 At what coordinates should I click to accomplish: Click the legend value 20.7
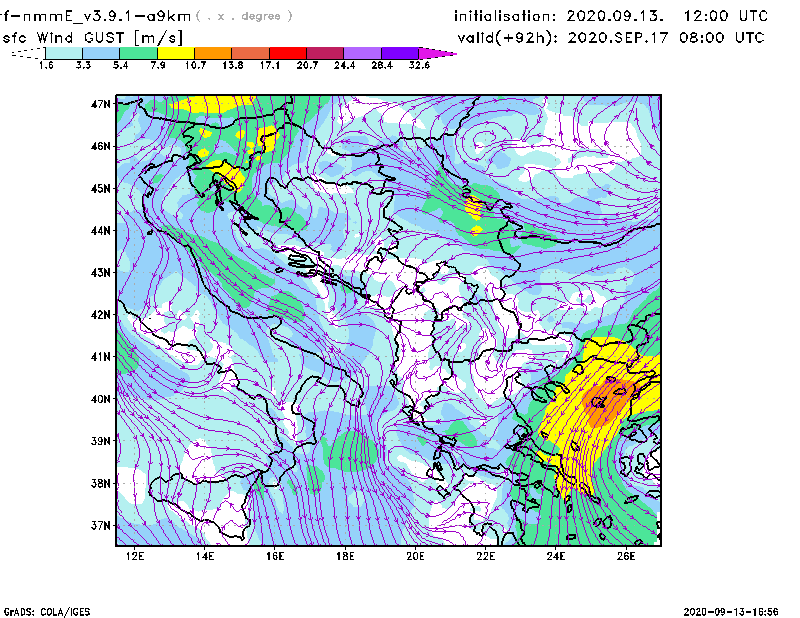click(x=307, y=65)
